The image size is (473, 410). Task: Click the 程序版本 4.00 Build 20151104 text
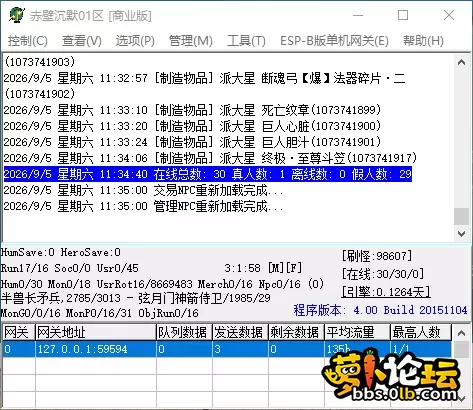380,310
